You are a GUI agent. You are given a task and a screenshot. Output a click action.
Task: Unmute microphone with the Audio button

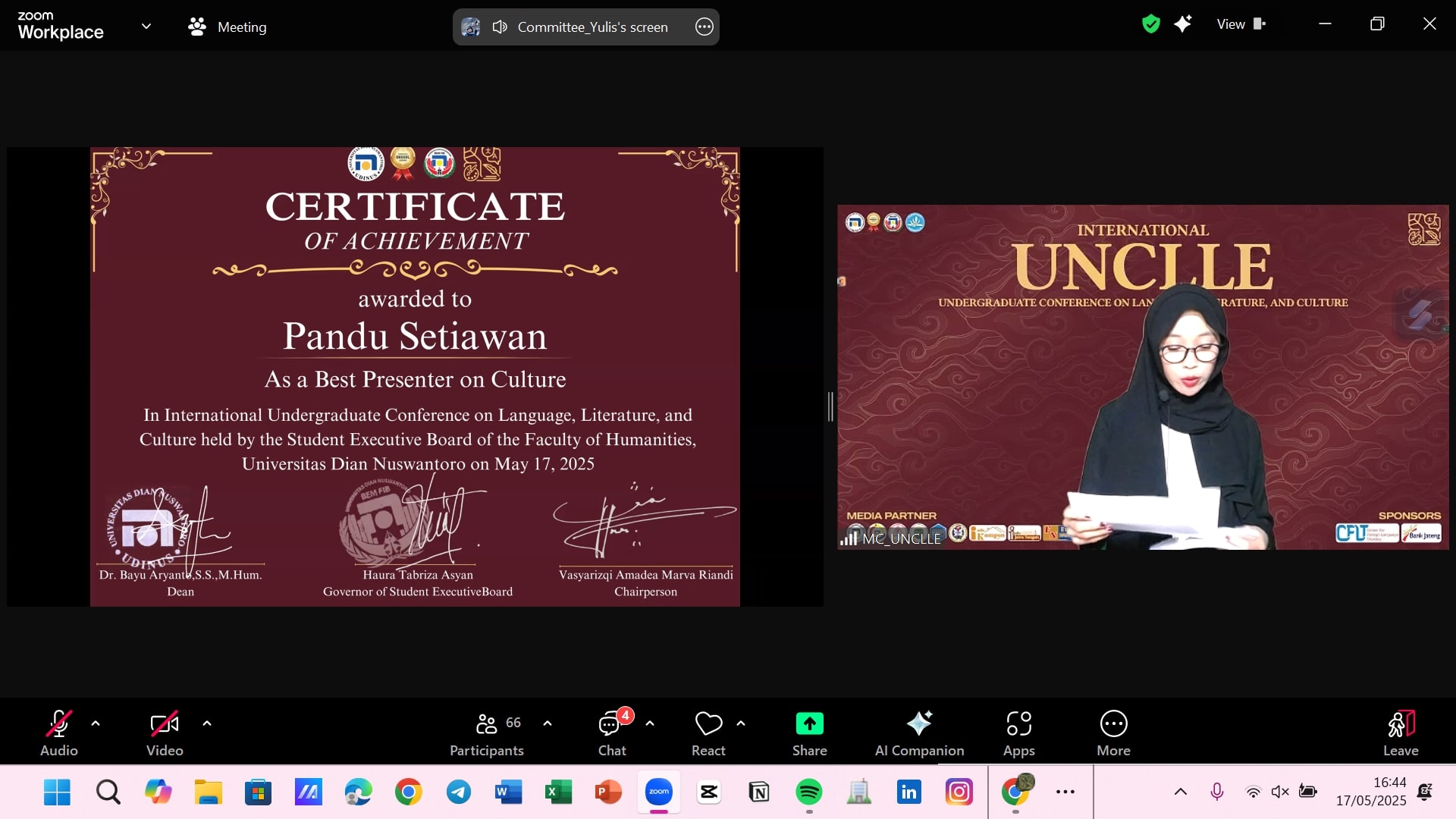coord(59,733)
